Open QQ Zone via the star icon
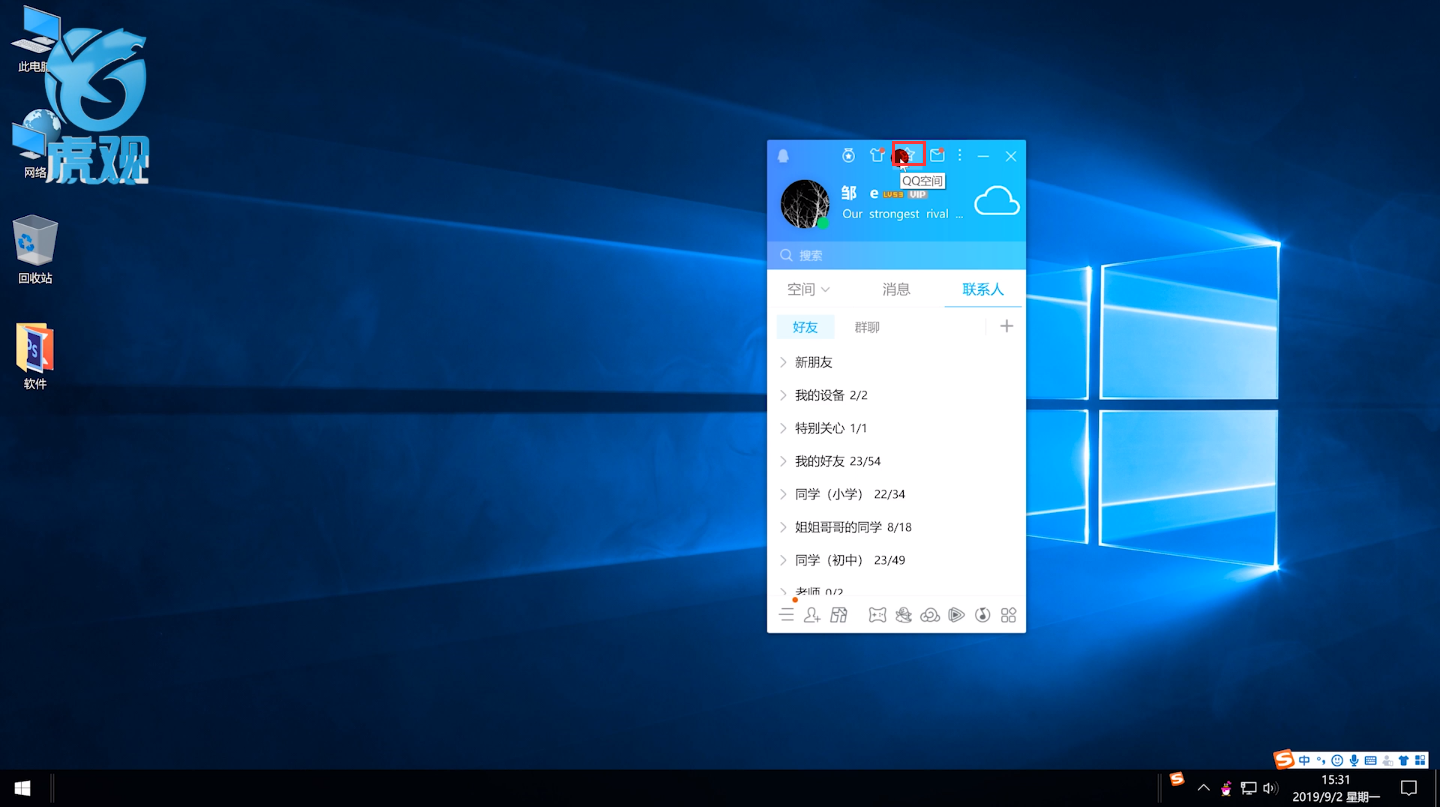 (908, 155)
